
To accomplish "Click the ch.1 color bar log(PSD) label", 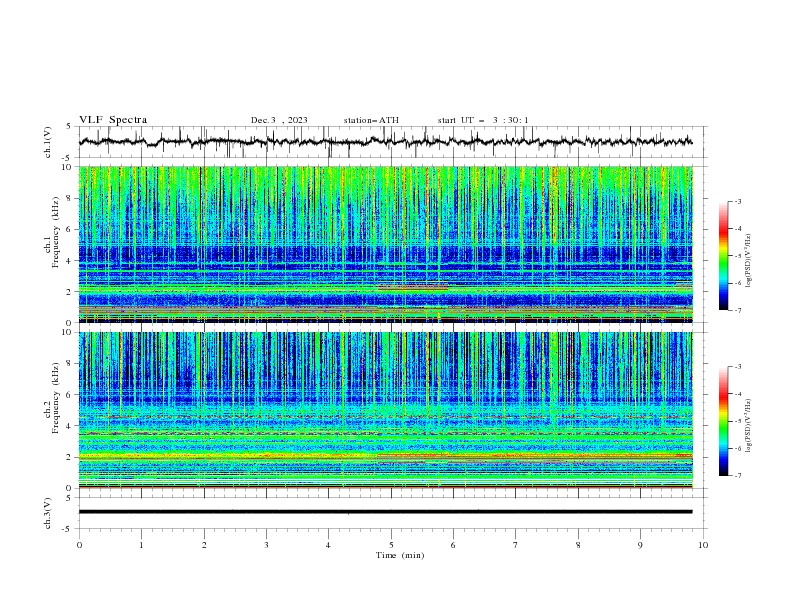I will click(748, 261).
